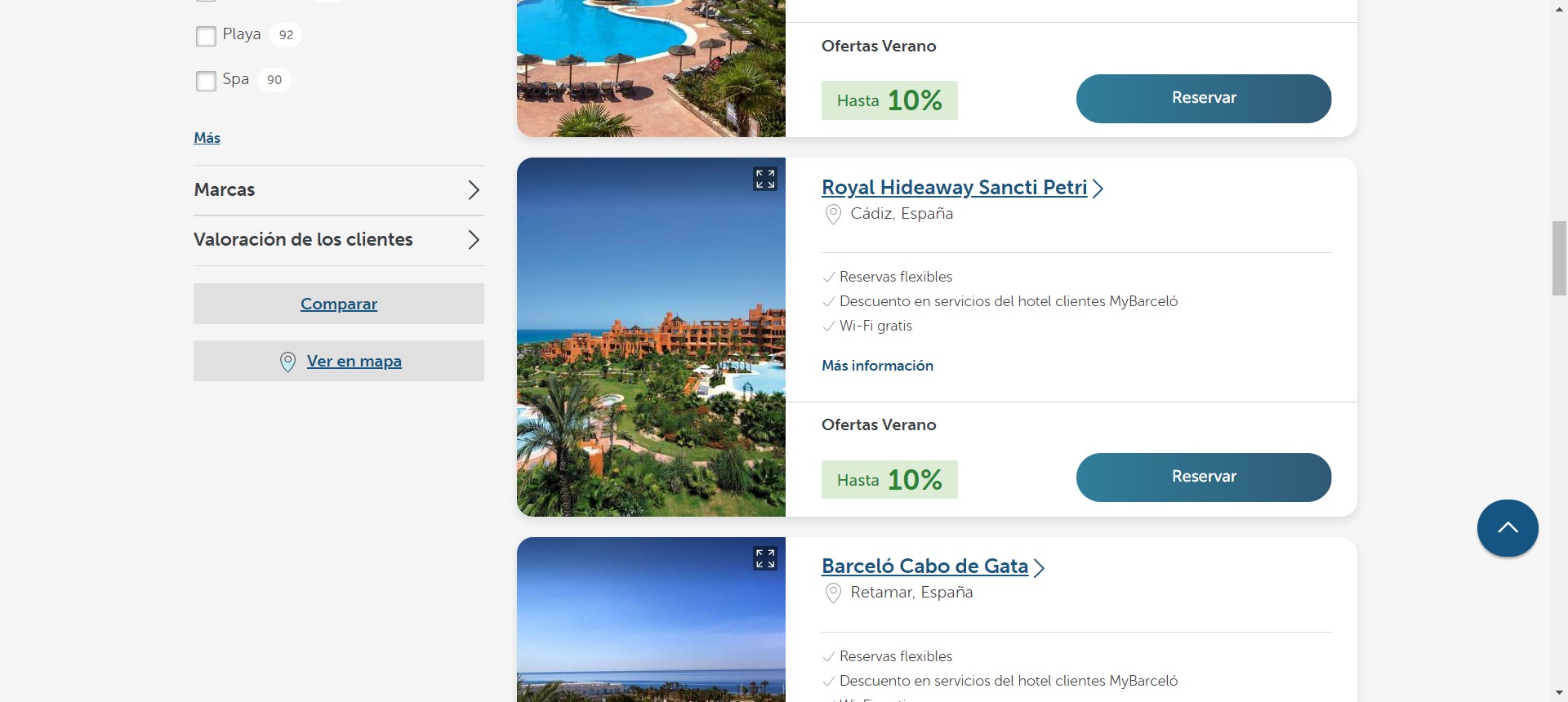Screen dimensions: 1568x702
Task: Click arrow next to Barceló Cabo de Gata
Action: (1039, 567)
